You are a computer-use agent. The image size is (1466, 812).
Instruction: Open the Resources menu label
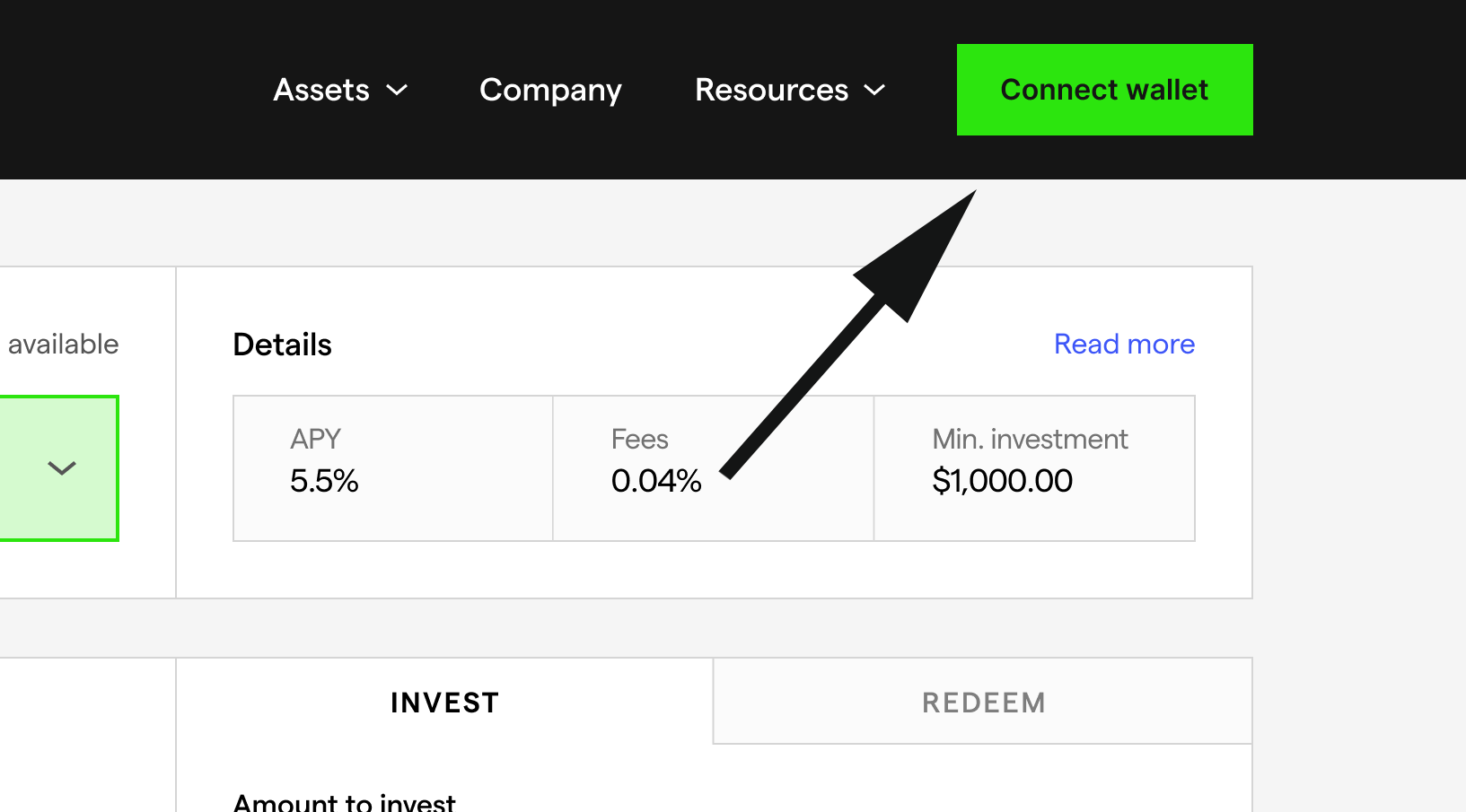[x=771, y=90]
